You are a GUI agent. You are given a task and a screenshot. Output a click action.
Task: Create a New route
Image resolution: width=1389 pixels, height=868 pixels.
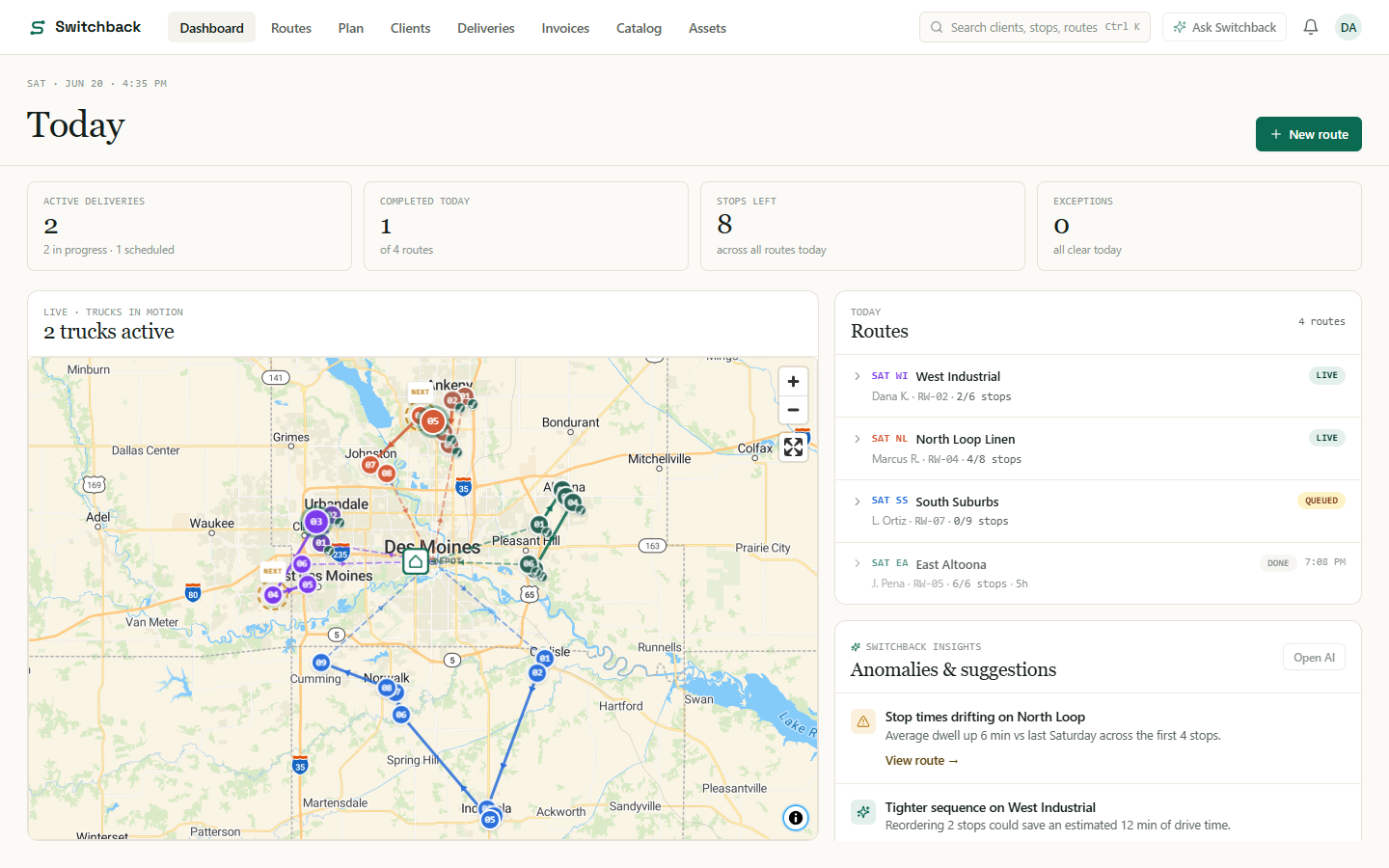1308,134
